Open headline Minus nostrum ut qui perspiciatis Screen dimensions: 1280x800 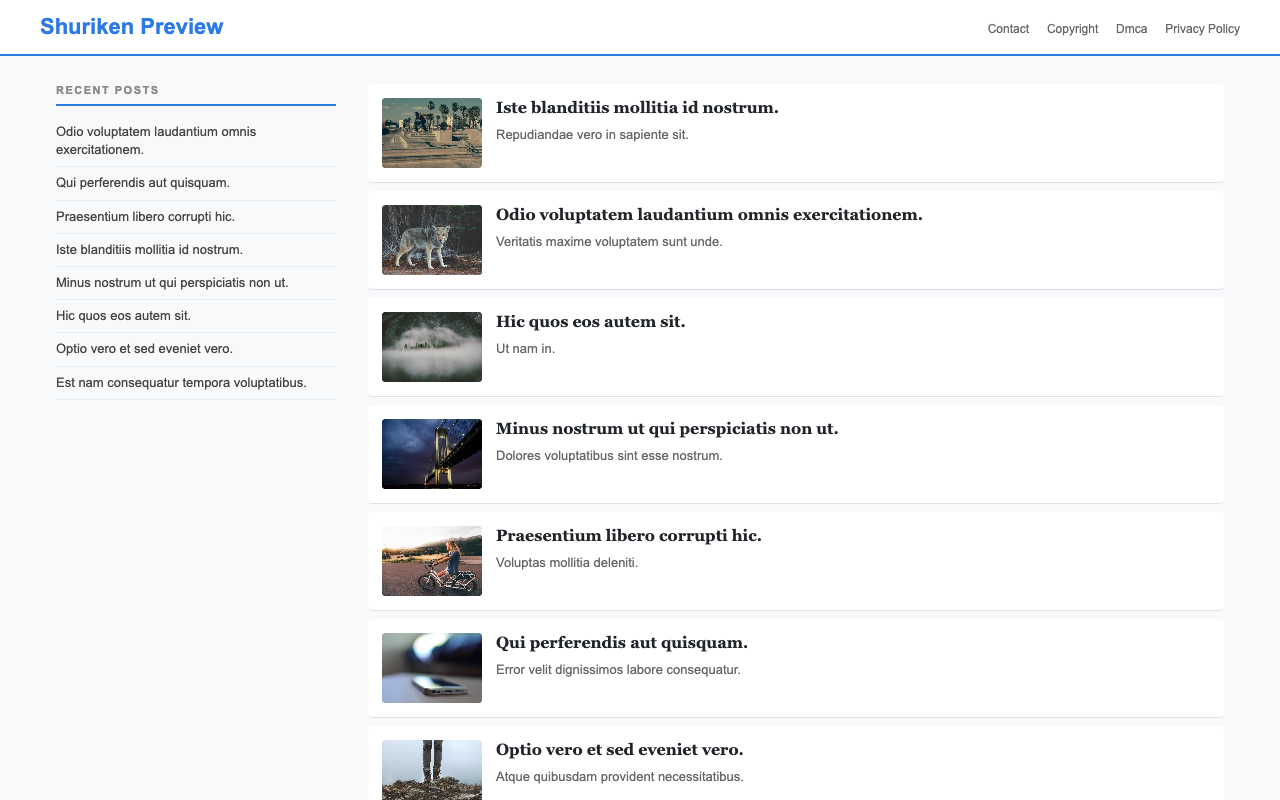click(667, 429)
